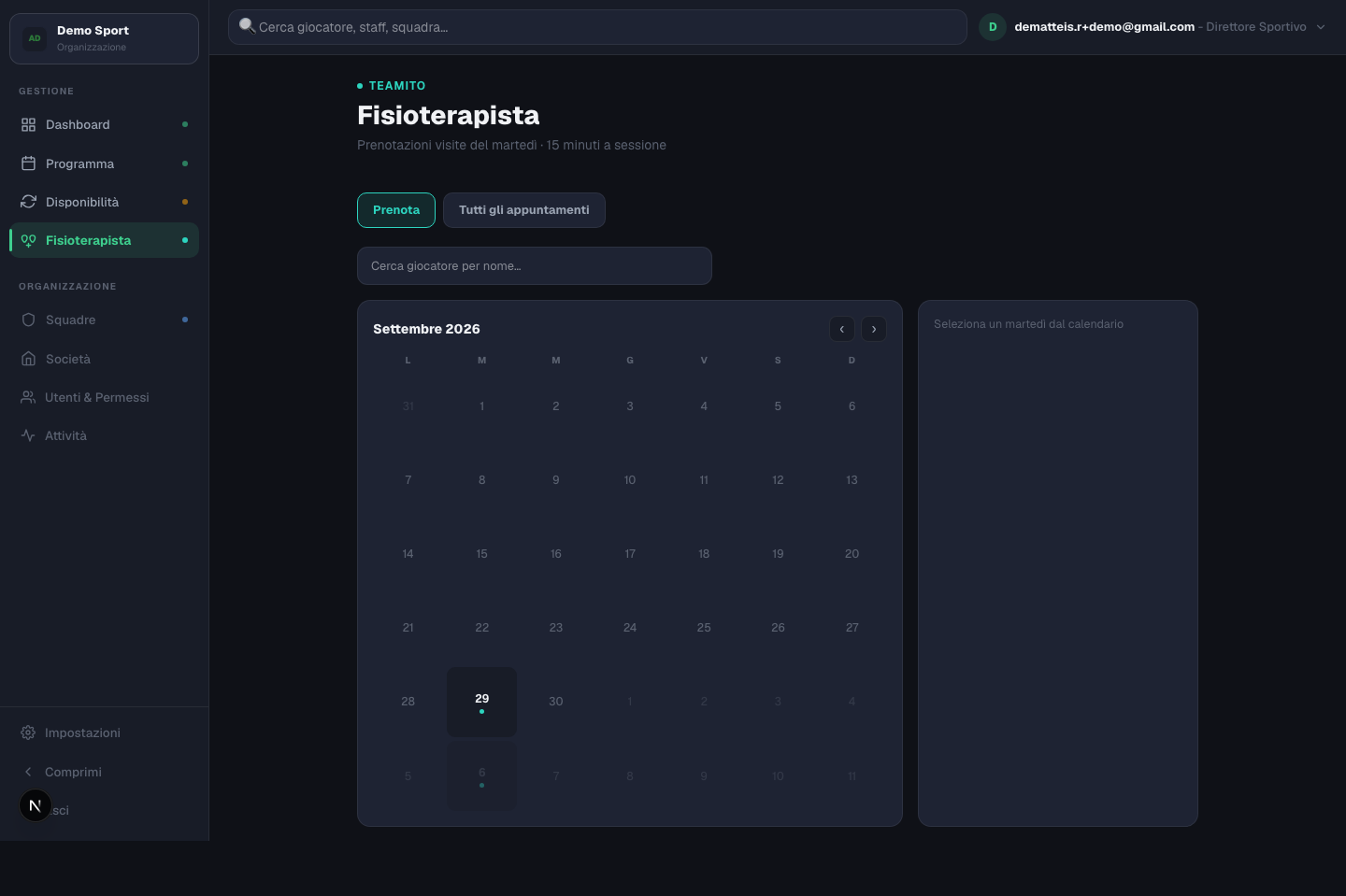Open Utenti & Permessi page

click(104, 397)
